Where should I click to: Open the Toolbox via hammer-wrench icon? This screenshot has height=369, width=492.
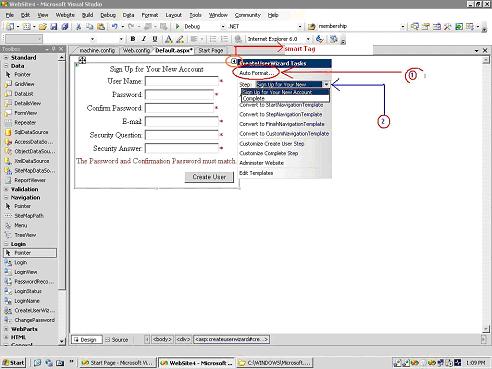448,26
